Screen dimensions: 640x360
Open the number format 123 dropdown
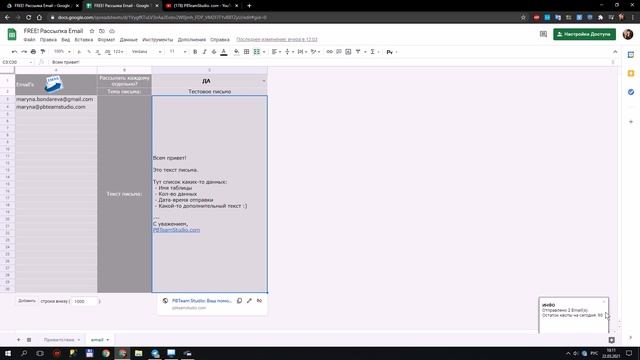[118, 52]
